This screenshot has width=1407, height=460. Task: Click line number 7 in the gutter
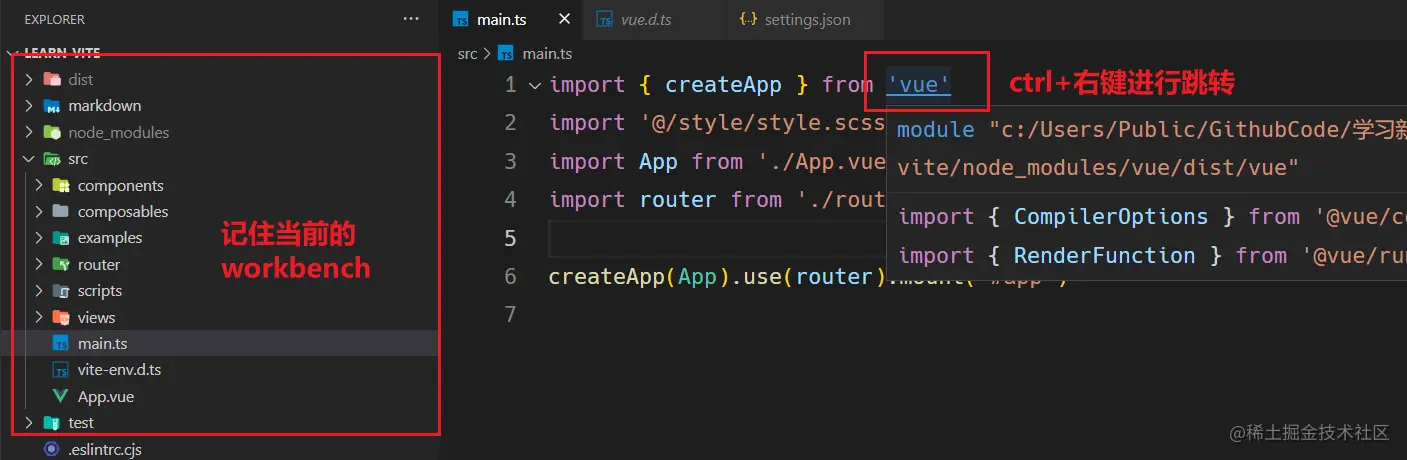coord(510,314)
